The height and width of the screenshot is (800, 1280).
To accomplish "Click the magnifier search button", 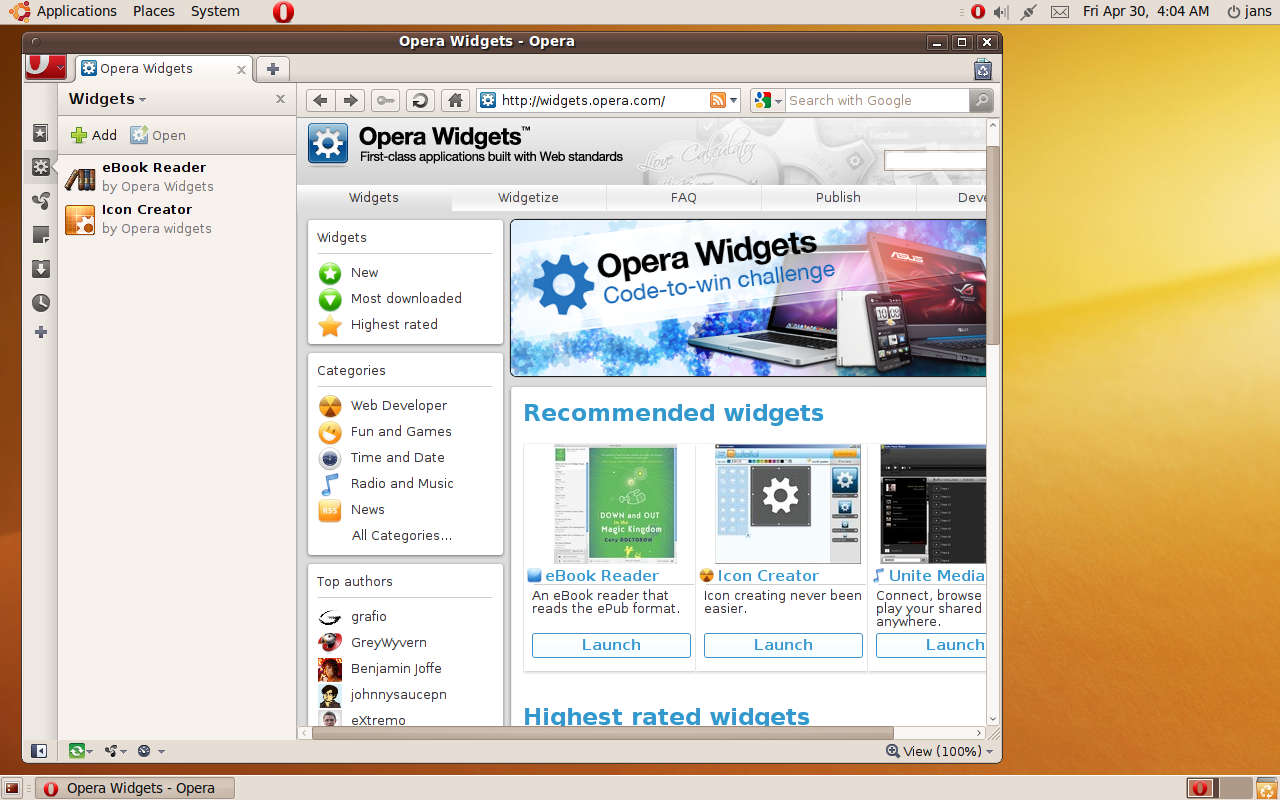I will pyautogui.click(x=981, y=100).
